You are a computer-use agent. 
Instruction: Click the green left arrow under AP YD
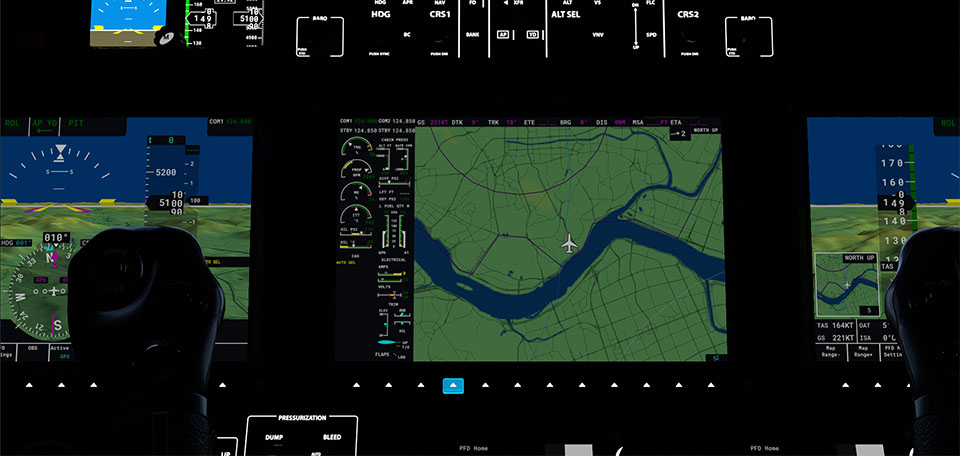44,131
